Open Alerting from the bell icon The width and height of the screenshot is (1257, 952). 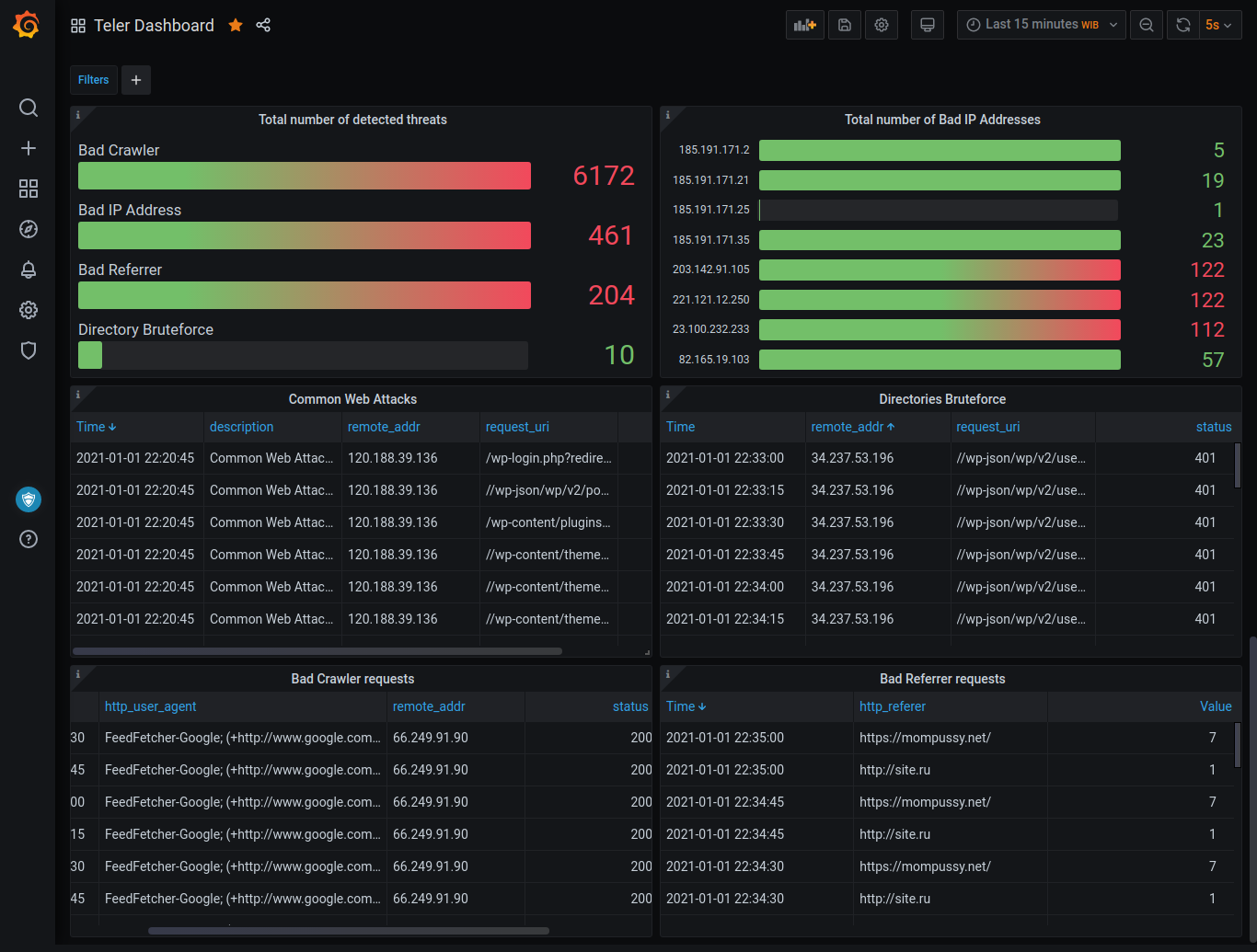click(x=28, y=270)
